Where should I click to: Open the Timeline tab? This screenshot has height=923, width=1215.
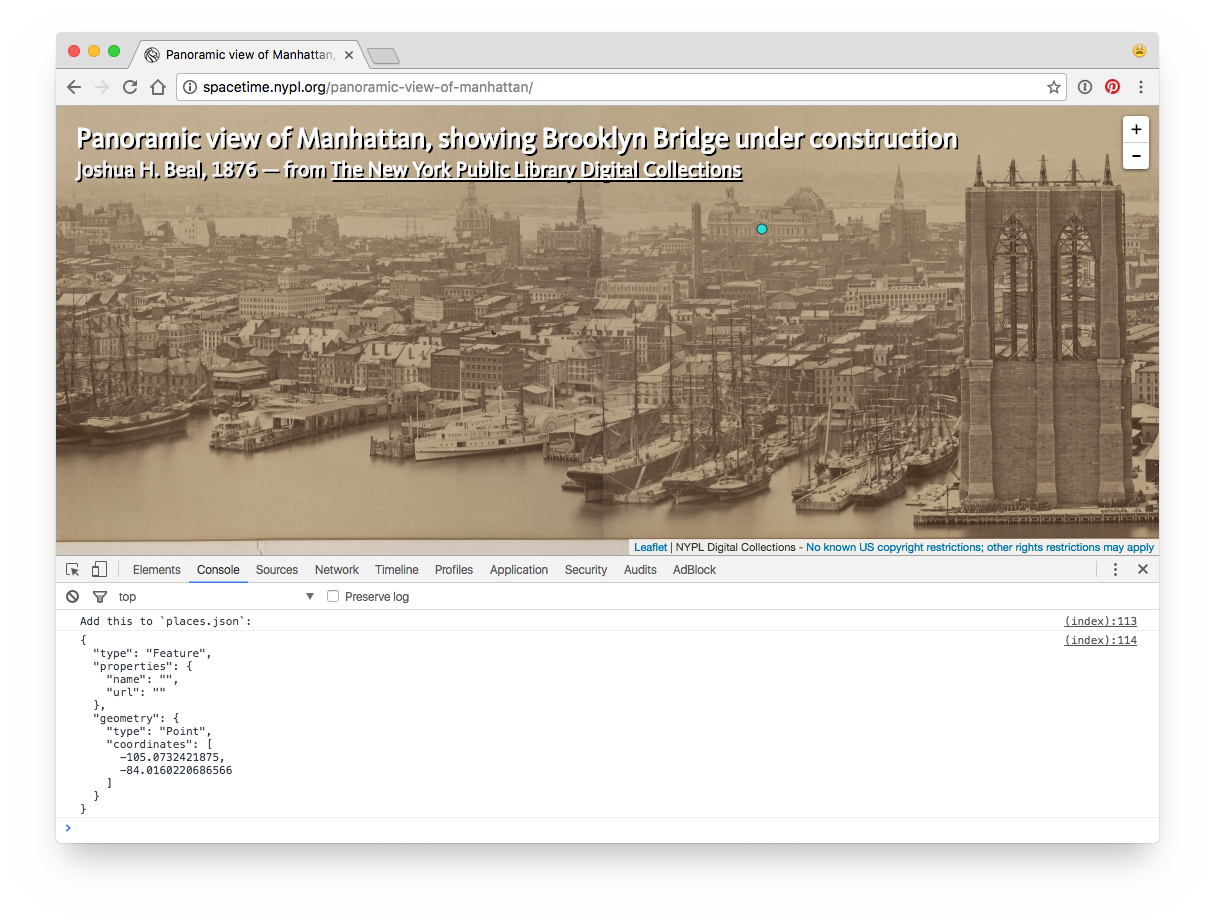point(397,570)
